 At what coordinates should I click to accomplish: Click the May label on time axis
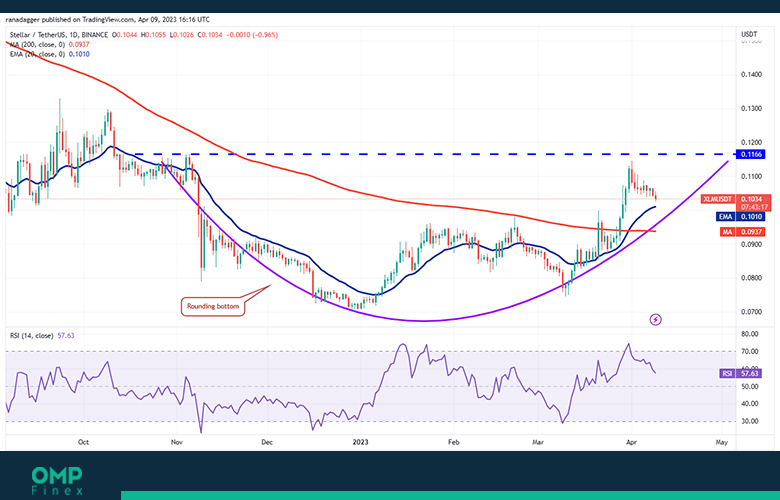click(x=722, y=442)
